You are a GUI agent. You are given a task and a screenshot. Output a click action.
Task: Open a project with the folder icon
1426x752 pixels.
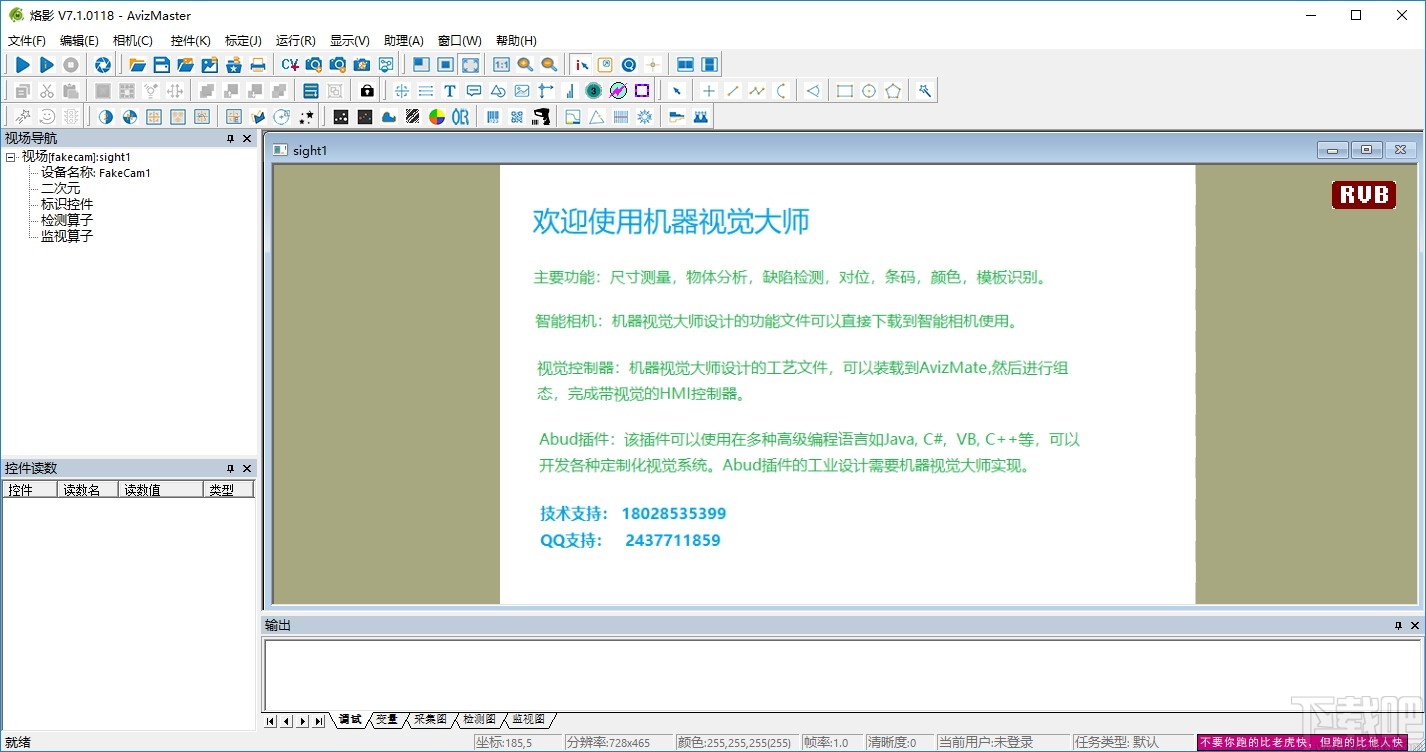coord(137,64)
